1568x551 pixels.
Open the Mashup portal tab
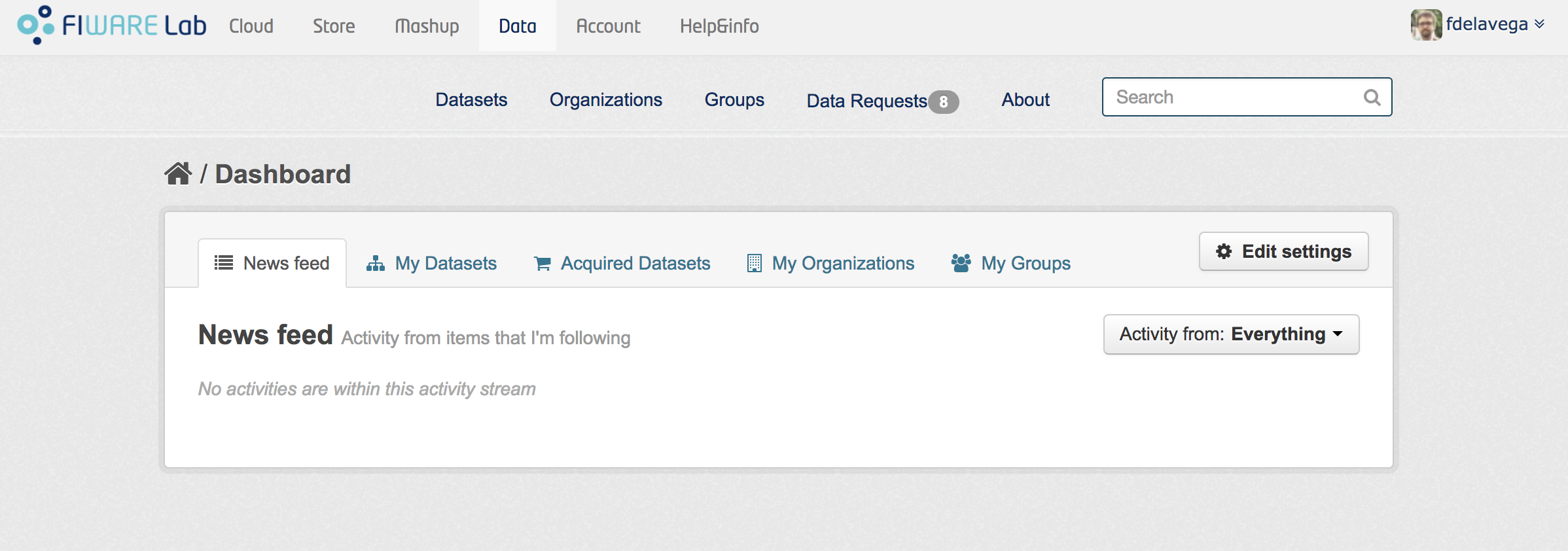(427, 26)
